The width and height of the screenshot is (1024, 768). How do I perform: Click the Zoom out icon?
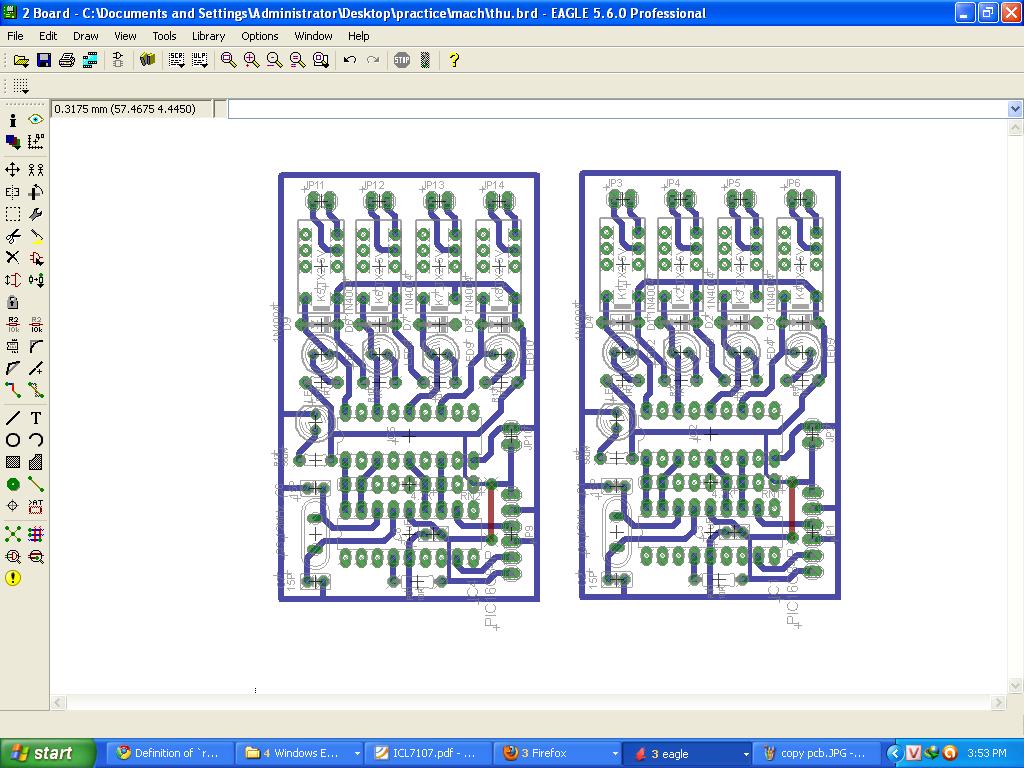coord(274,60)
